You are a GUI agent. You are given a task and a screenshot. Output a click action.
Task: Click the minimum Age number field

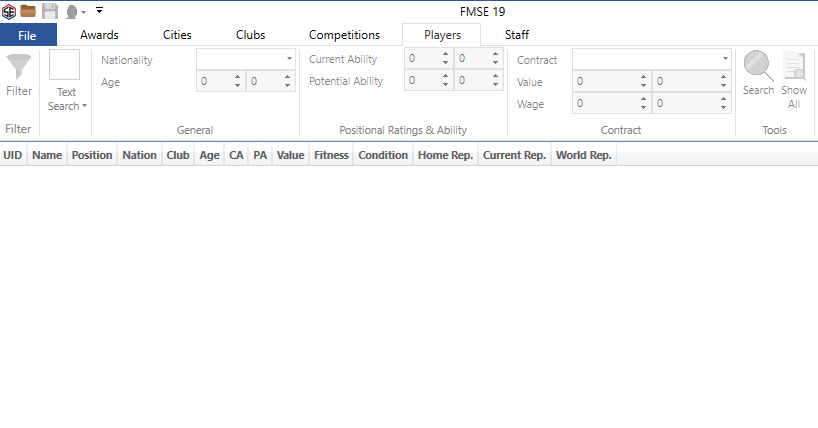click(215, 82)
